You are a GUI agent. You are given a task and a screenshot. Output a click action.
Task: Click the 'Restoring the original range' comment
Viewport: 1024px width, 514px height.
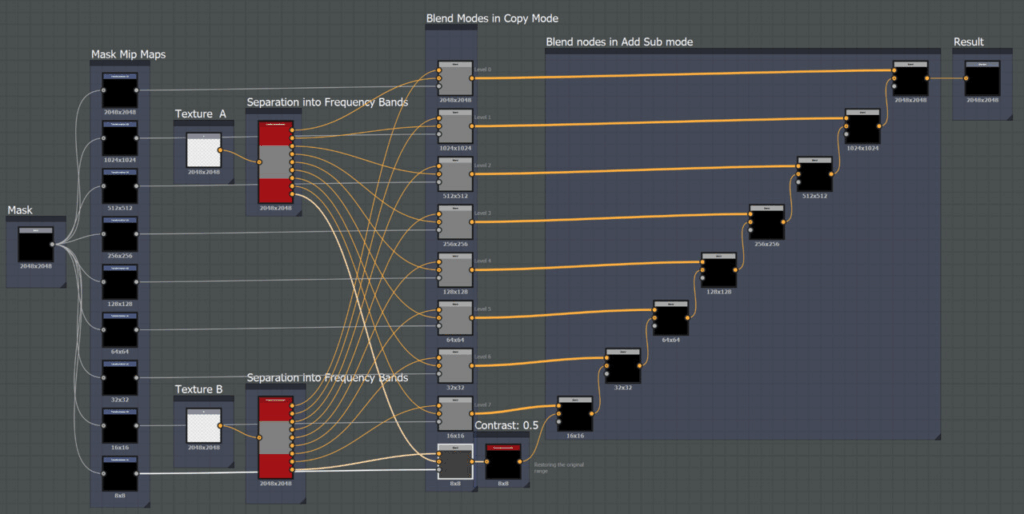(559, 468)
